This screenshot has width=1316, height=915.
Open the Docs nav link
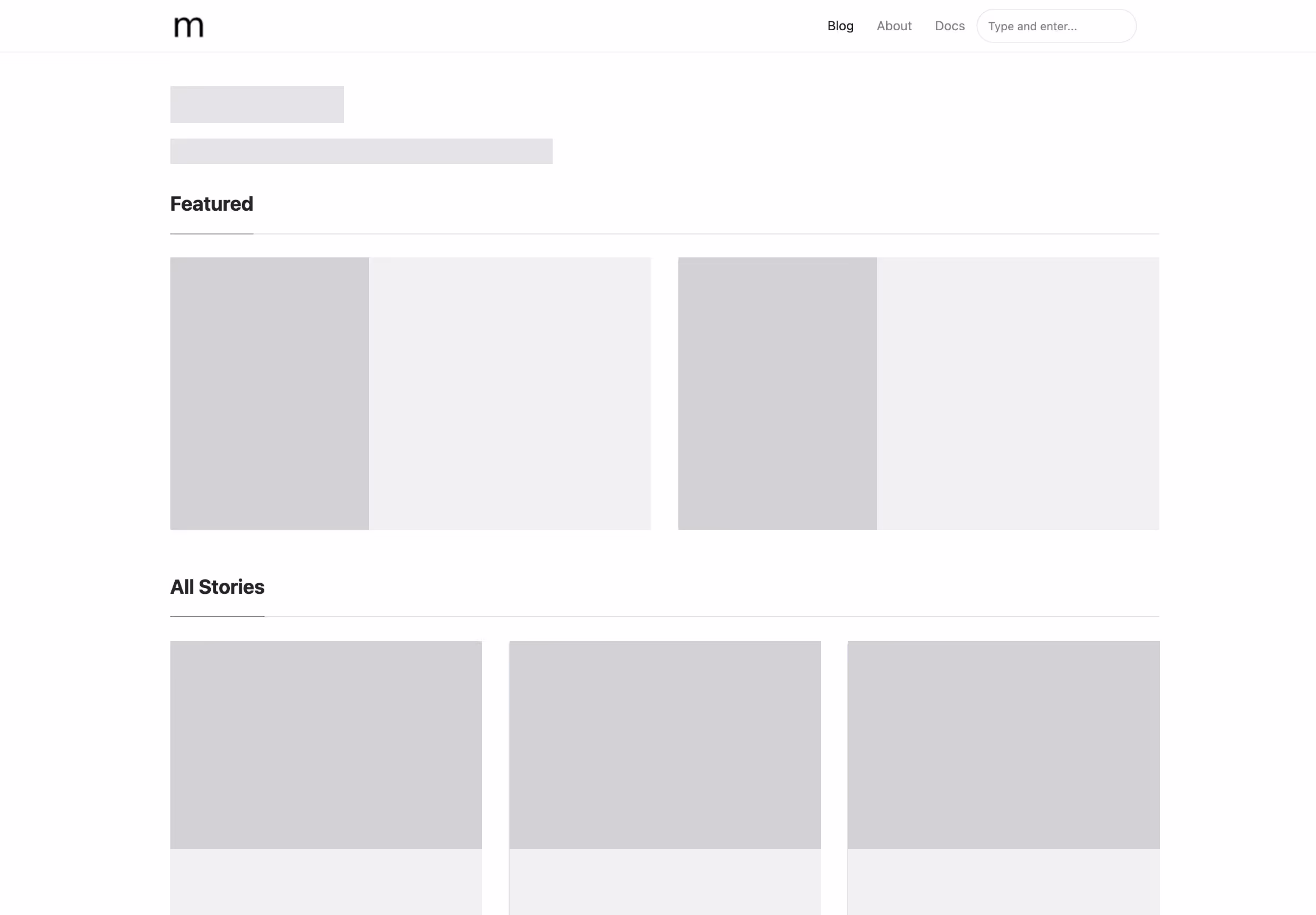tap(949, 26)
